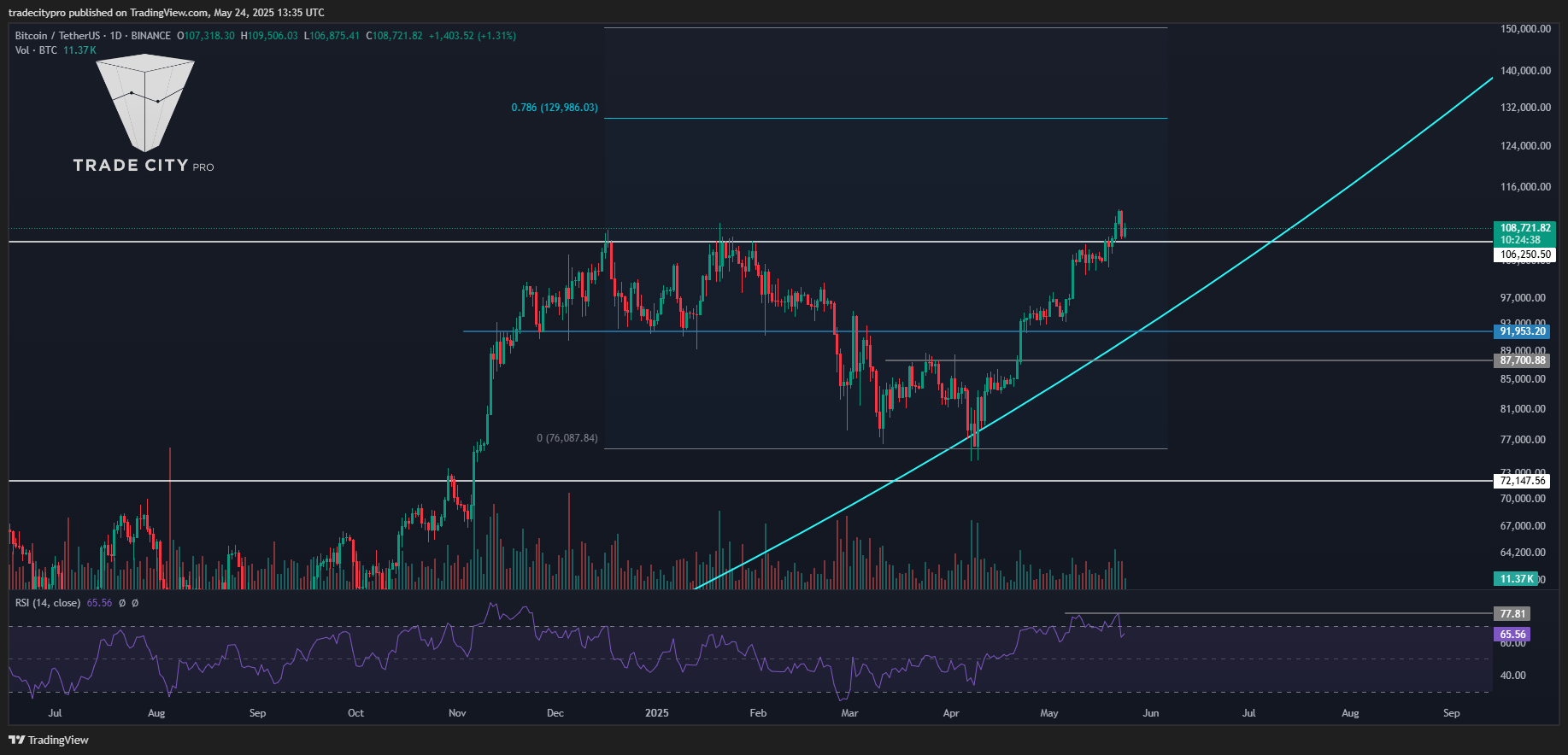This screenshot has height=755, width=1568.
Task: Click the Dec label on the time axis
Action: [555, 713]
